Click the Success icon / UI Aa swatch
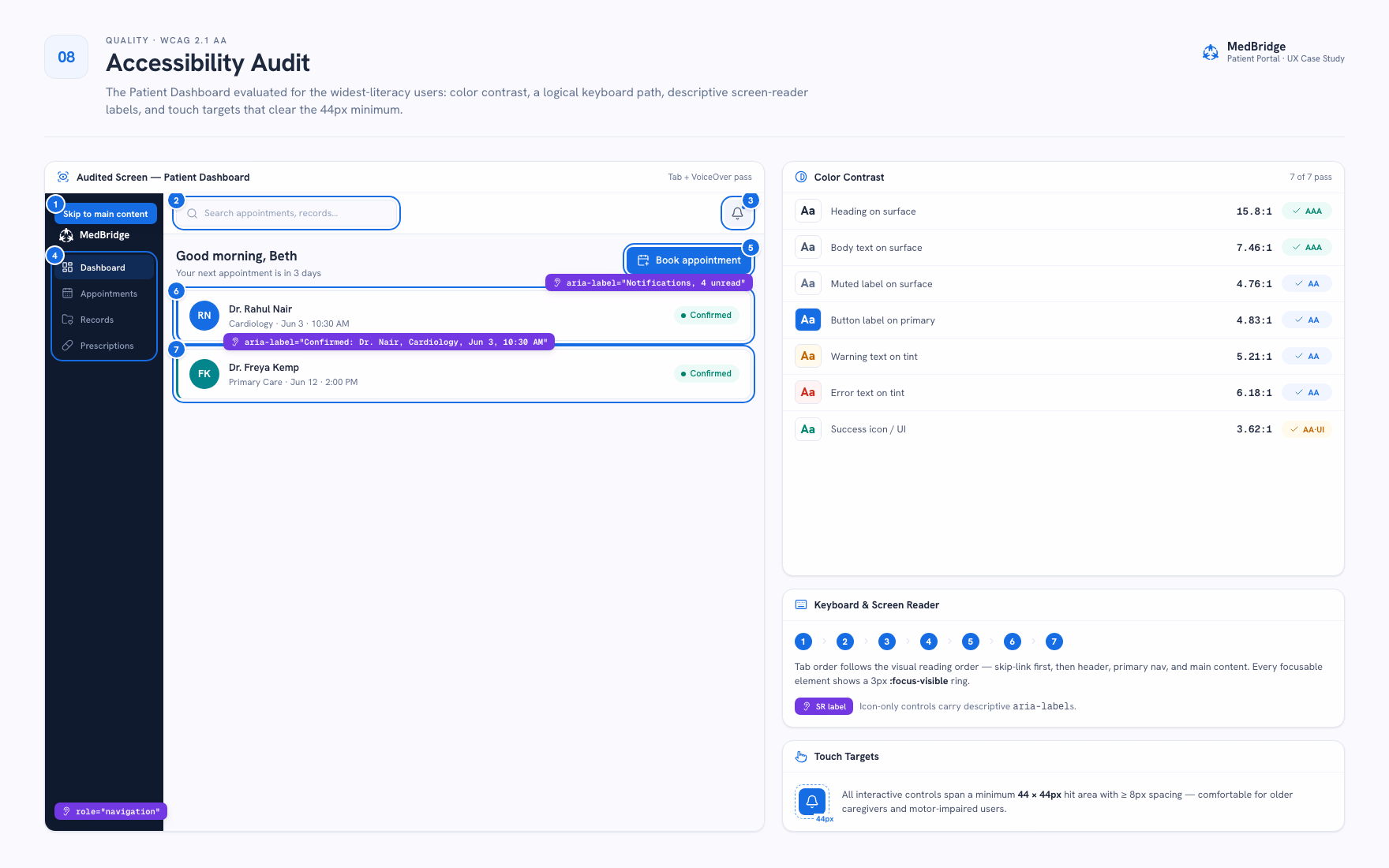This screenshot has width=1389, height=868. tap(807, 429)
